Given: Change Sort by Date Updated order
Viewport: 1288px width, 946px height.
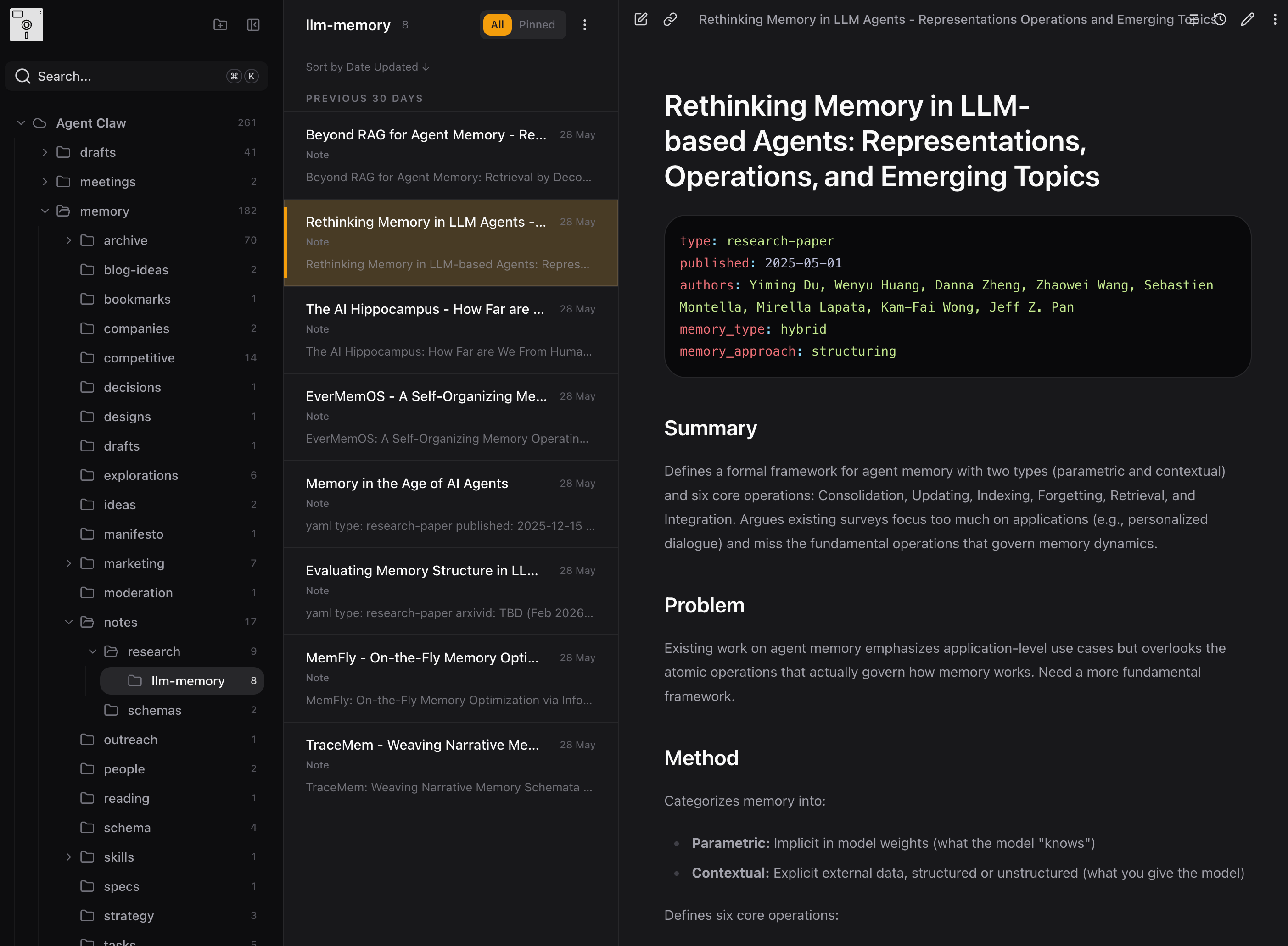Looking at the screenshot, I should tap(367, 67).
